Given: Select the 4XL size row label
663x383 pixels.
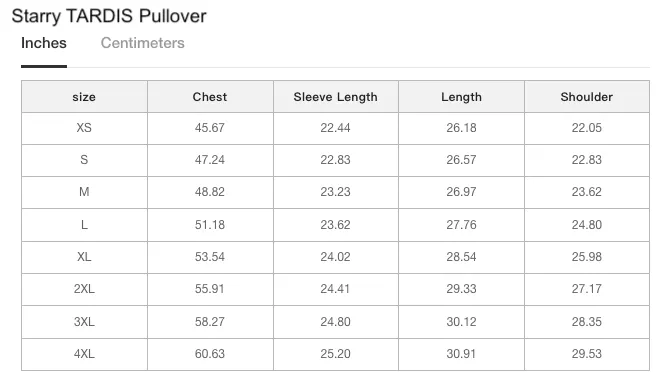Looking at the screenshot, I should [x=84, y=354].
